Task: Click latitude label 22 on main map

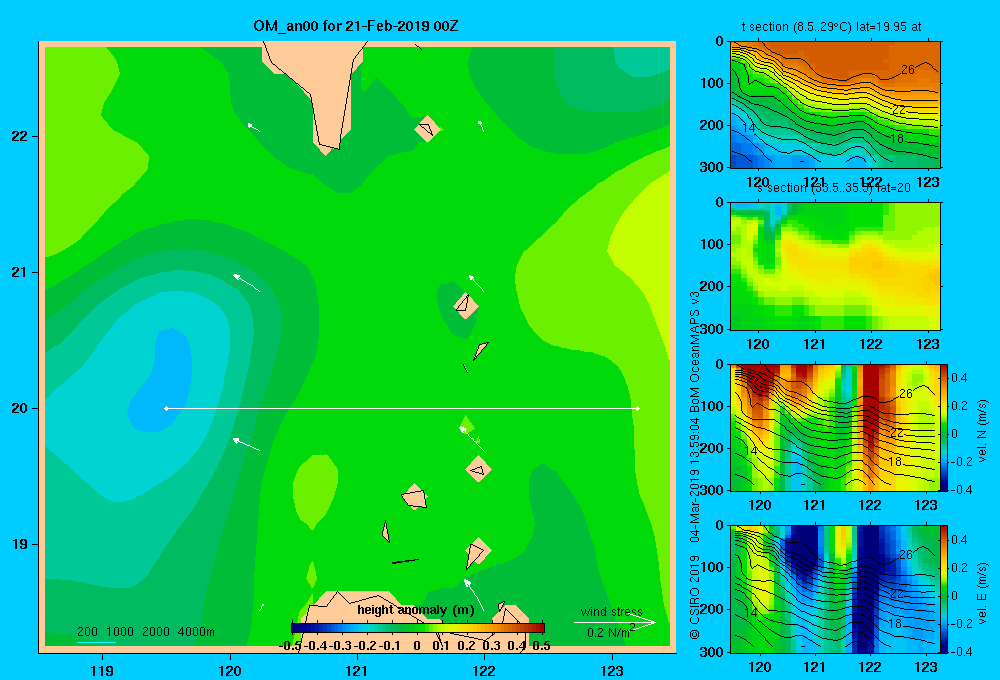Action: (x=20, y=136)
